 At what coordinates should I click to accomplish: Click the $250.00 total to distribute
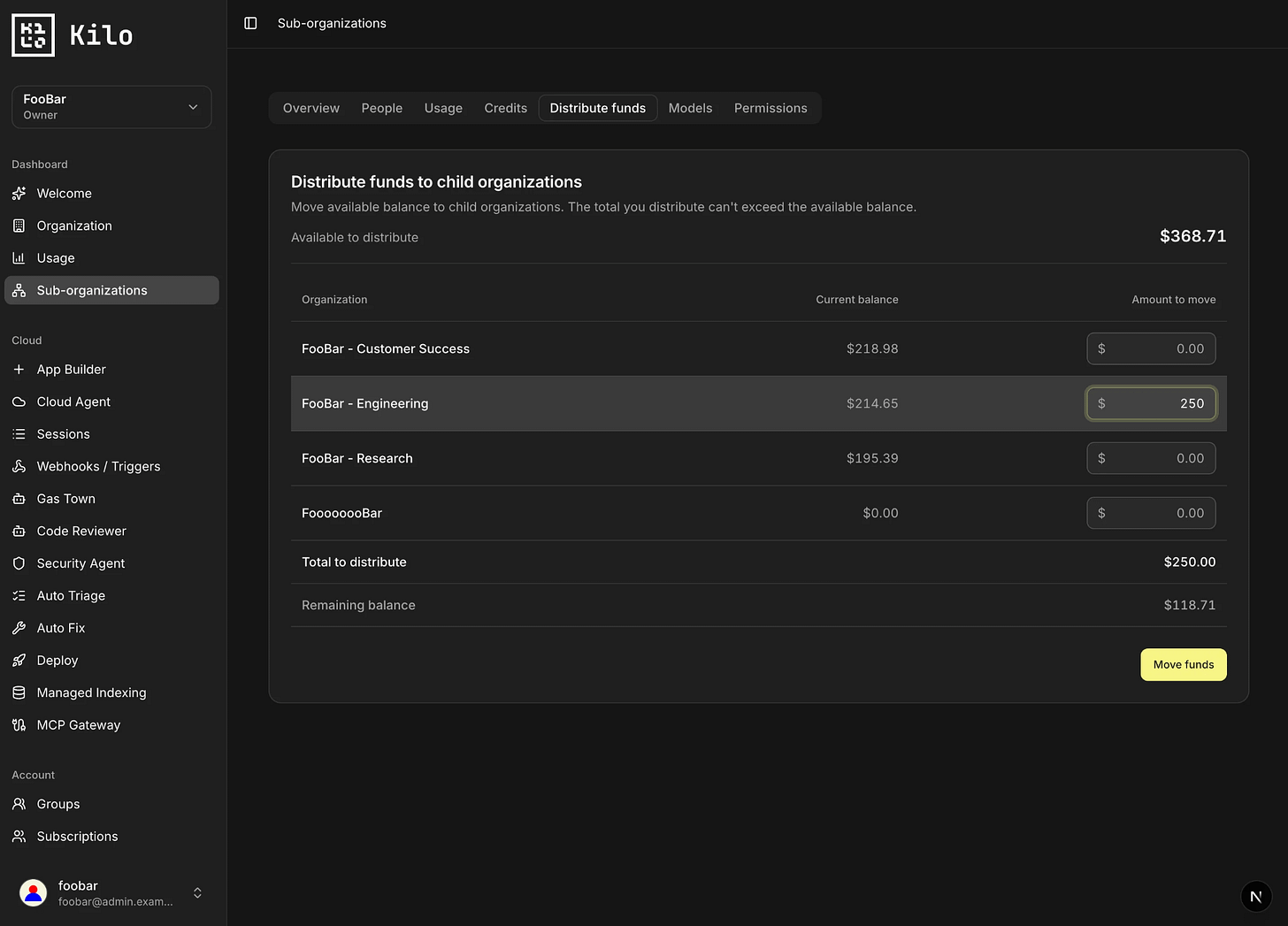click(x=1190, y=562)
